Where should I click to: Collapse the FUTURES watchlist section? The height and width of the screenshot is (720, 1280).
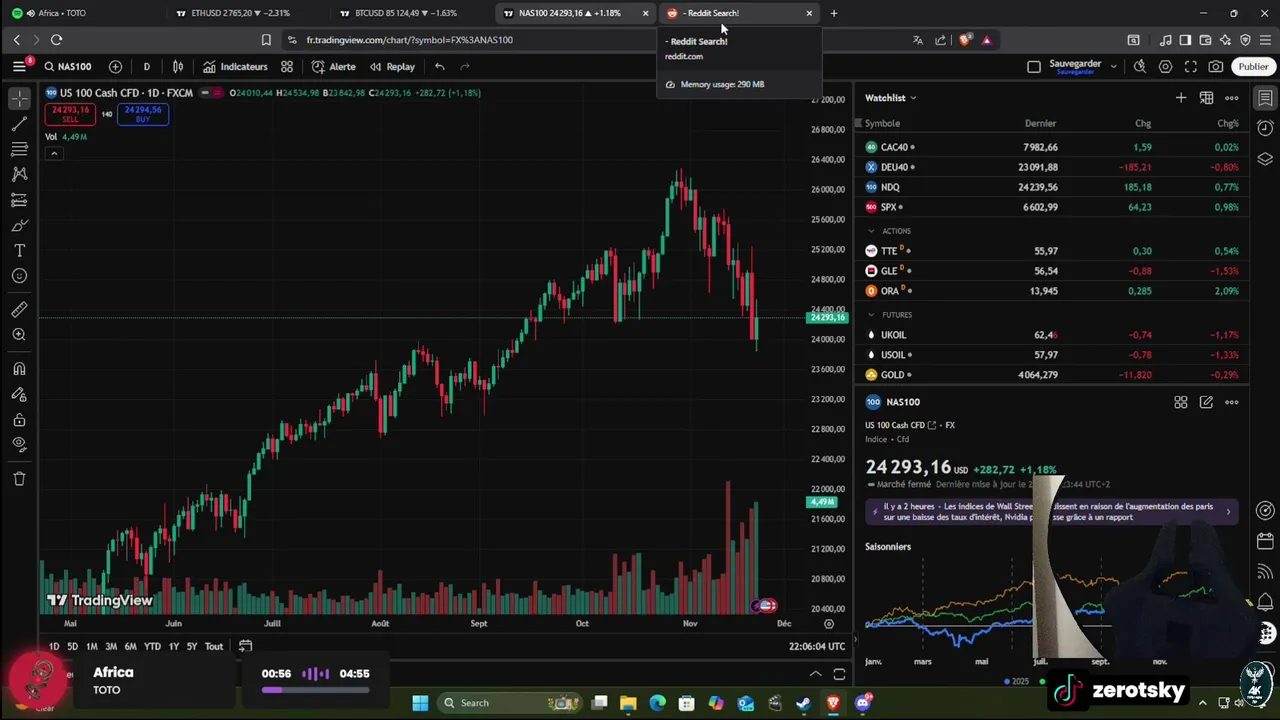[x=871, y=315]
